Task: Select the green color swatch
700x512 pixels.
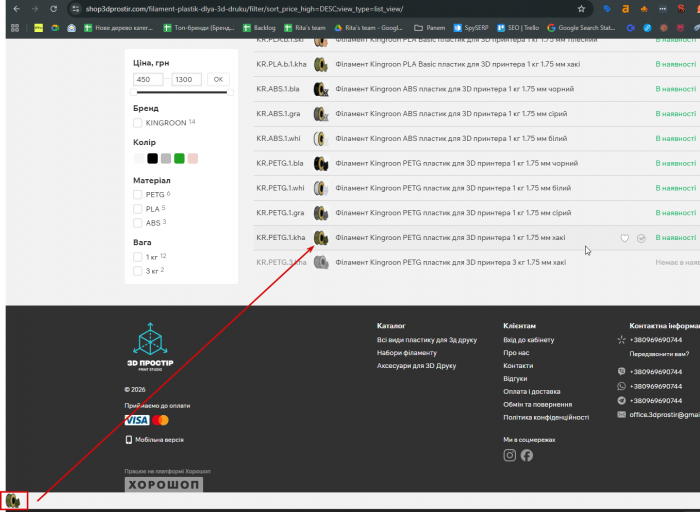Action: click(x=179, y=158)
